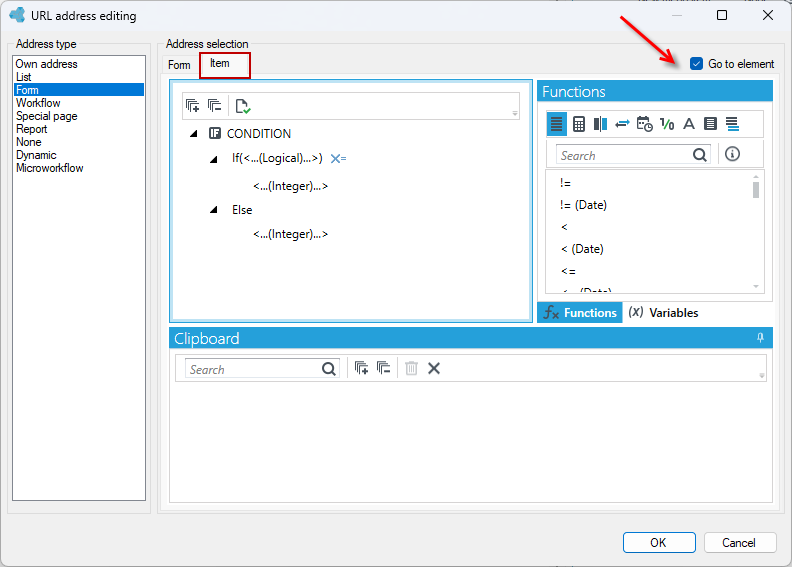Select the comparison columns function icon

coord(600,124)
